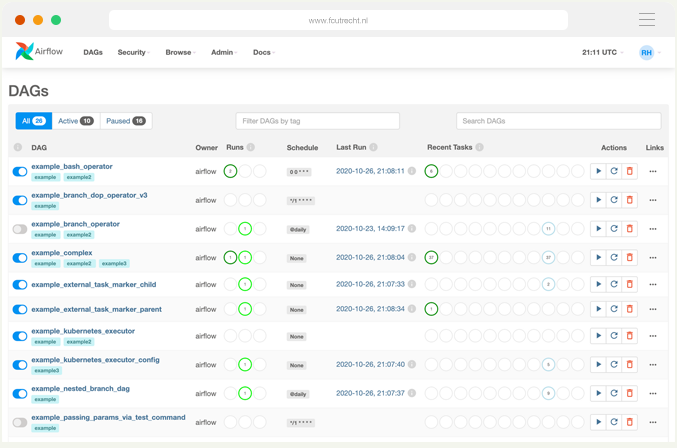Click the Search DAGs input field
Image resolution: width=677 pixels, height=448 pixels.
(558, 121)
